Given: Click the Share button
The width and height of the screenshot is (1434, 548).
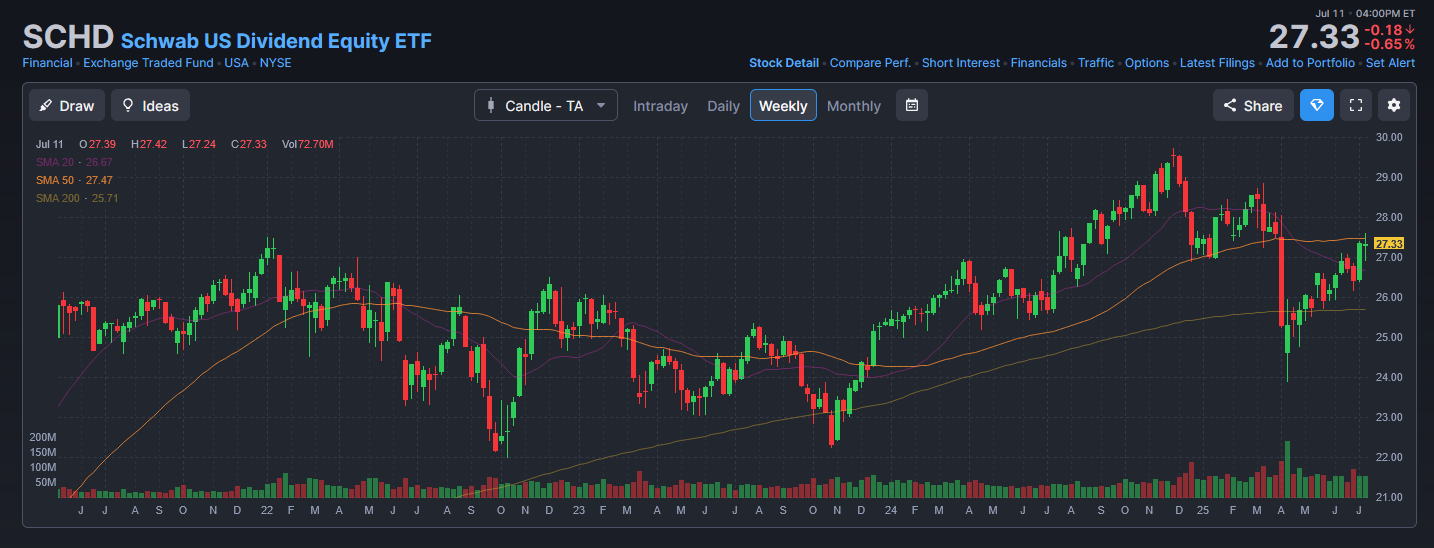Looking at the screenshot, I should (1253, 105).
